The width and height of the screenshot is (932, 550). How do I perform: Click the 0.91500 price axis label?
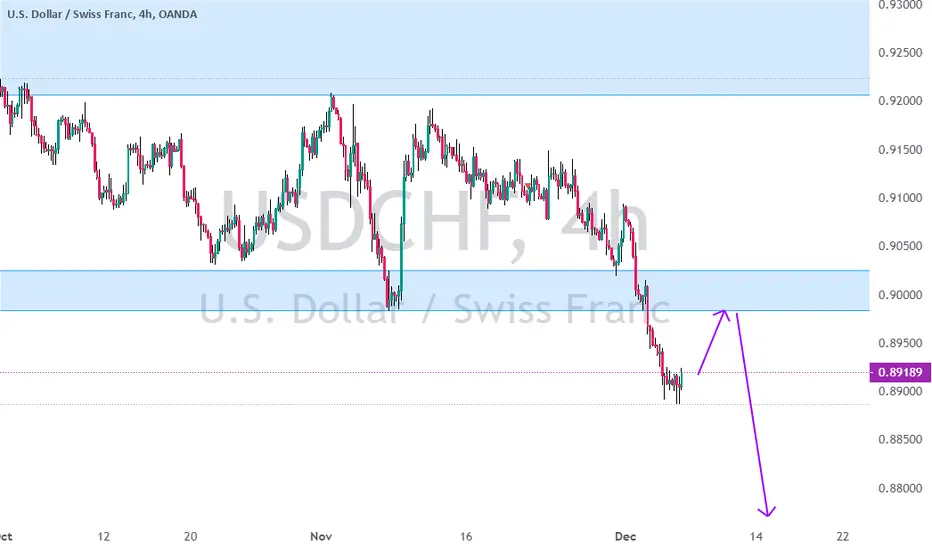click(900, 149)
